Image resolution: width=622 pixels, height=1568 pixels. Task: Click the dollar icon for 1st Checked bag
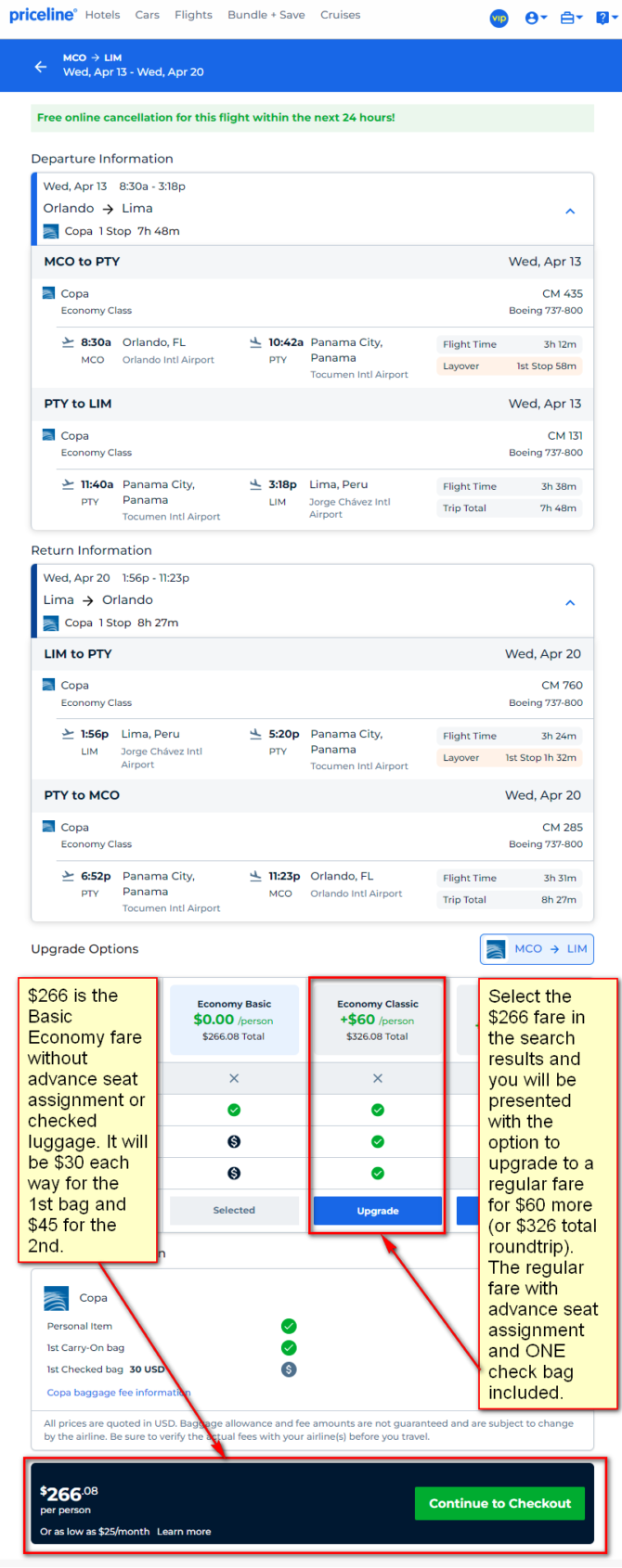tap(289, 1369)
